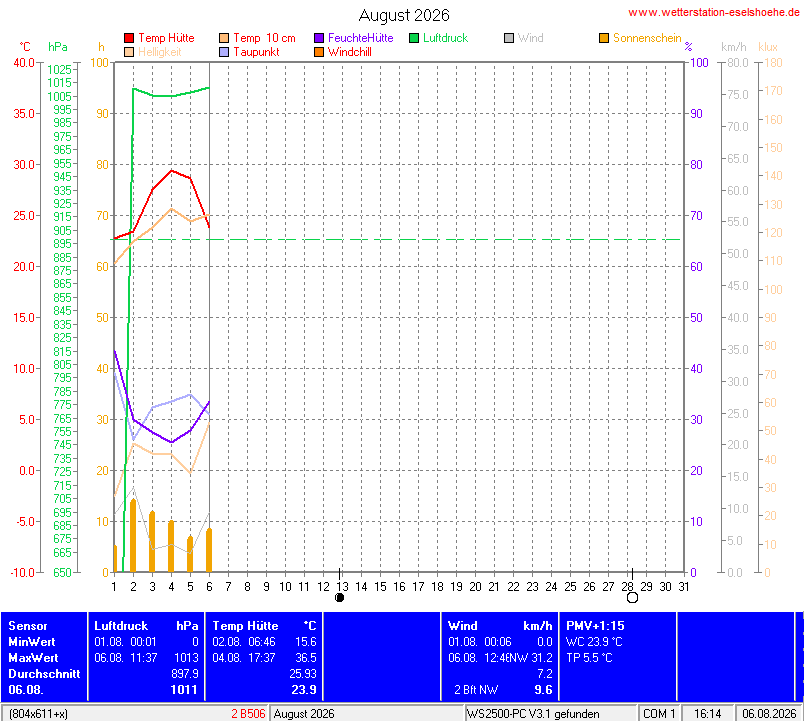
Task: Click the 40.0 top temperature axis value
Action: pos(24,63)
